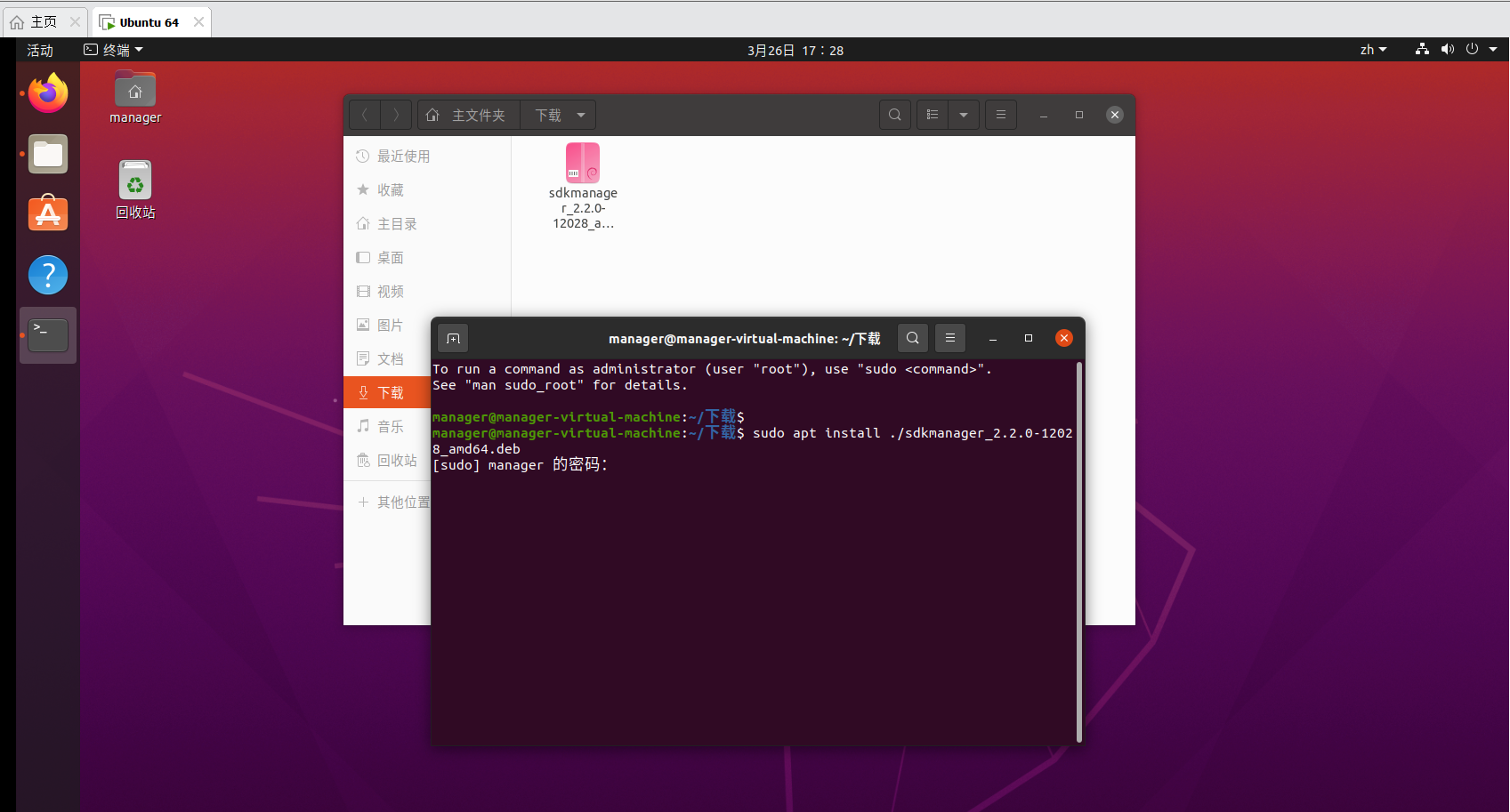Select the sdkmanager deb package file
1510x812 pixels.
[583, 187]
